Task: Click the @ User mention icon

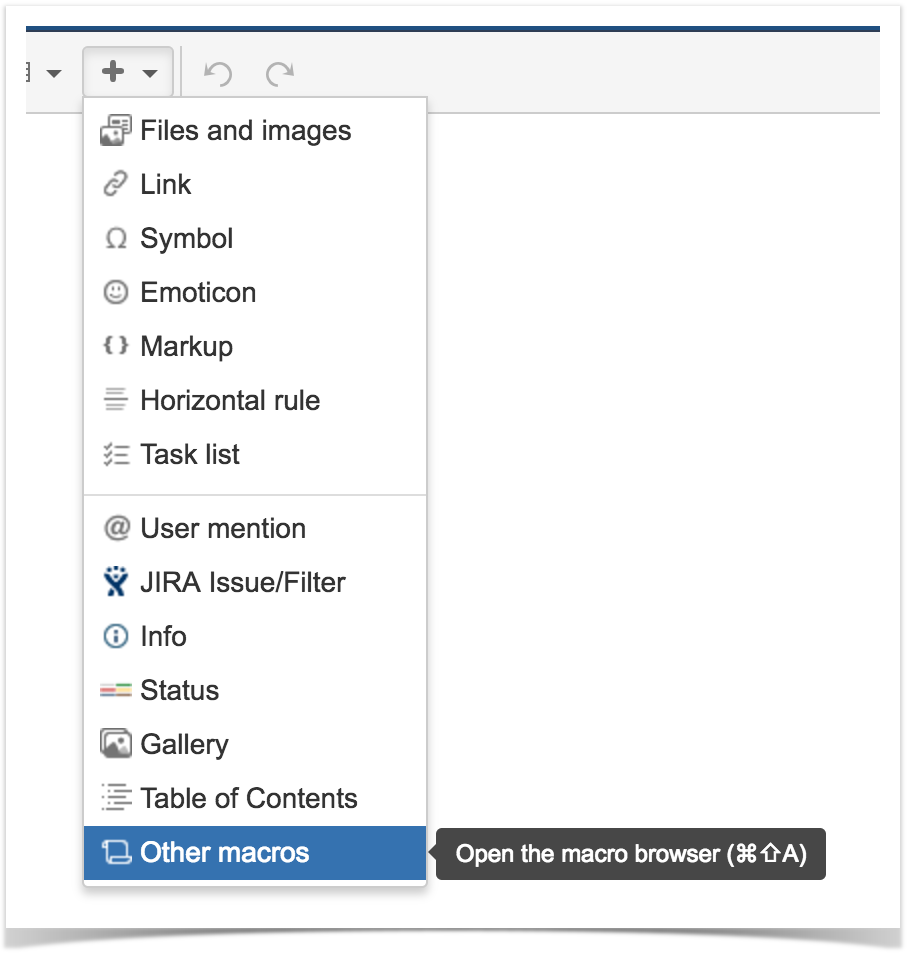Action: click(117, 529)
